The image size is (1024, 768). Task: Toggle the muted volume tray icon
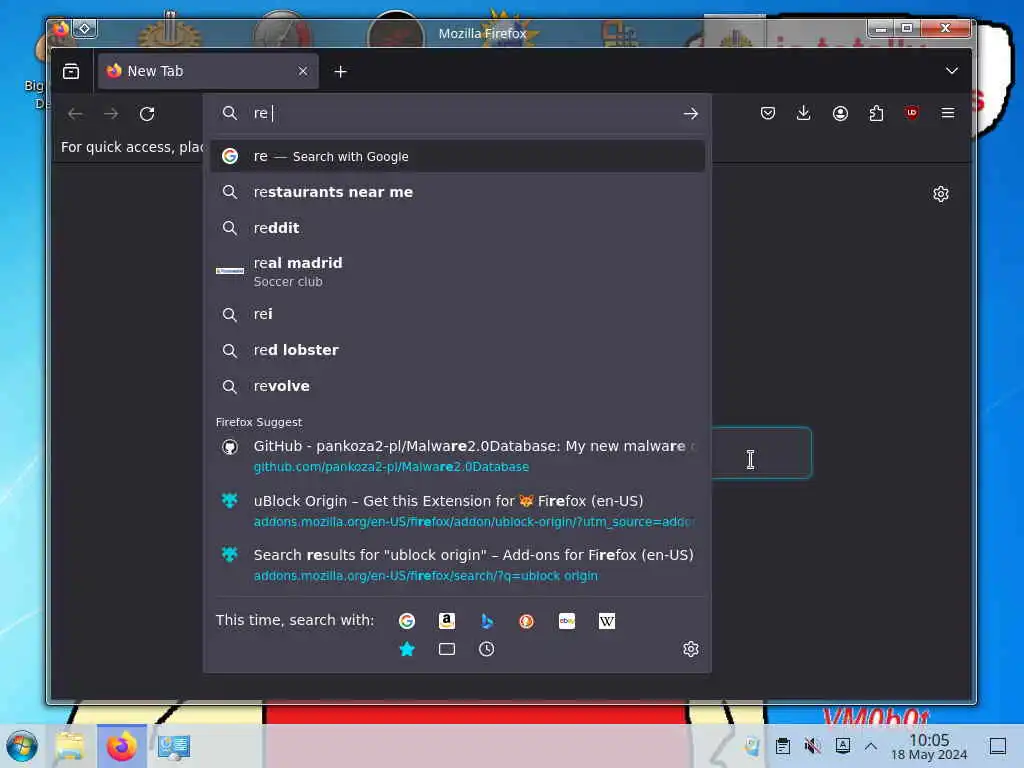[x=812, y=745]
